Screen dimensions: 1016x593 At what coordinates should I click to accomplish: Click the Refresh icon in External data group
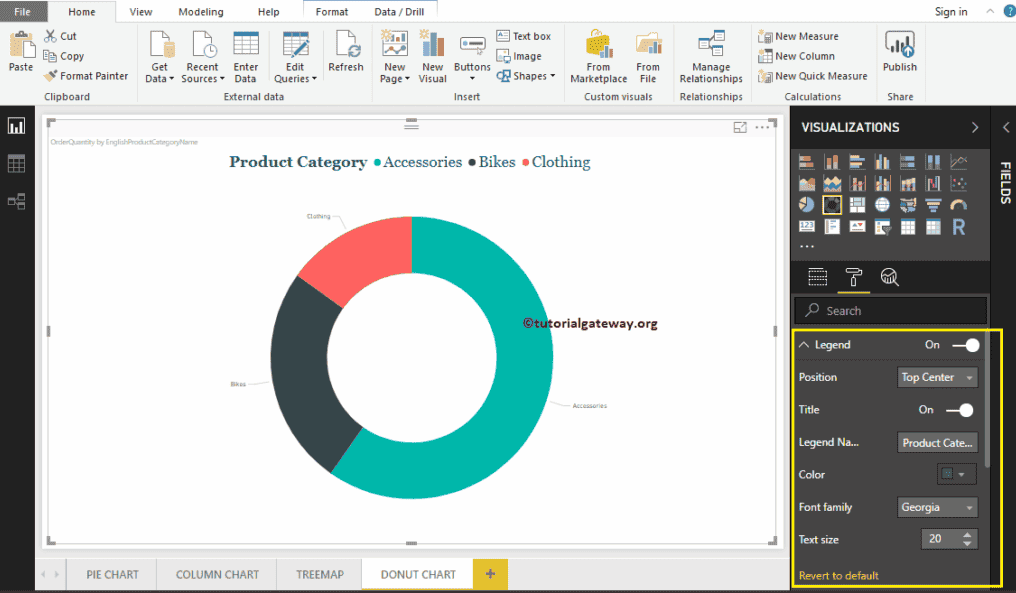(x=346, y=55)
